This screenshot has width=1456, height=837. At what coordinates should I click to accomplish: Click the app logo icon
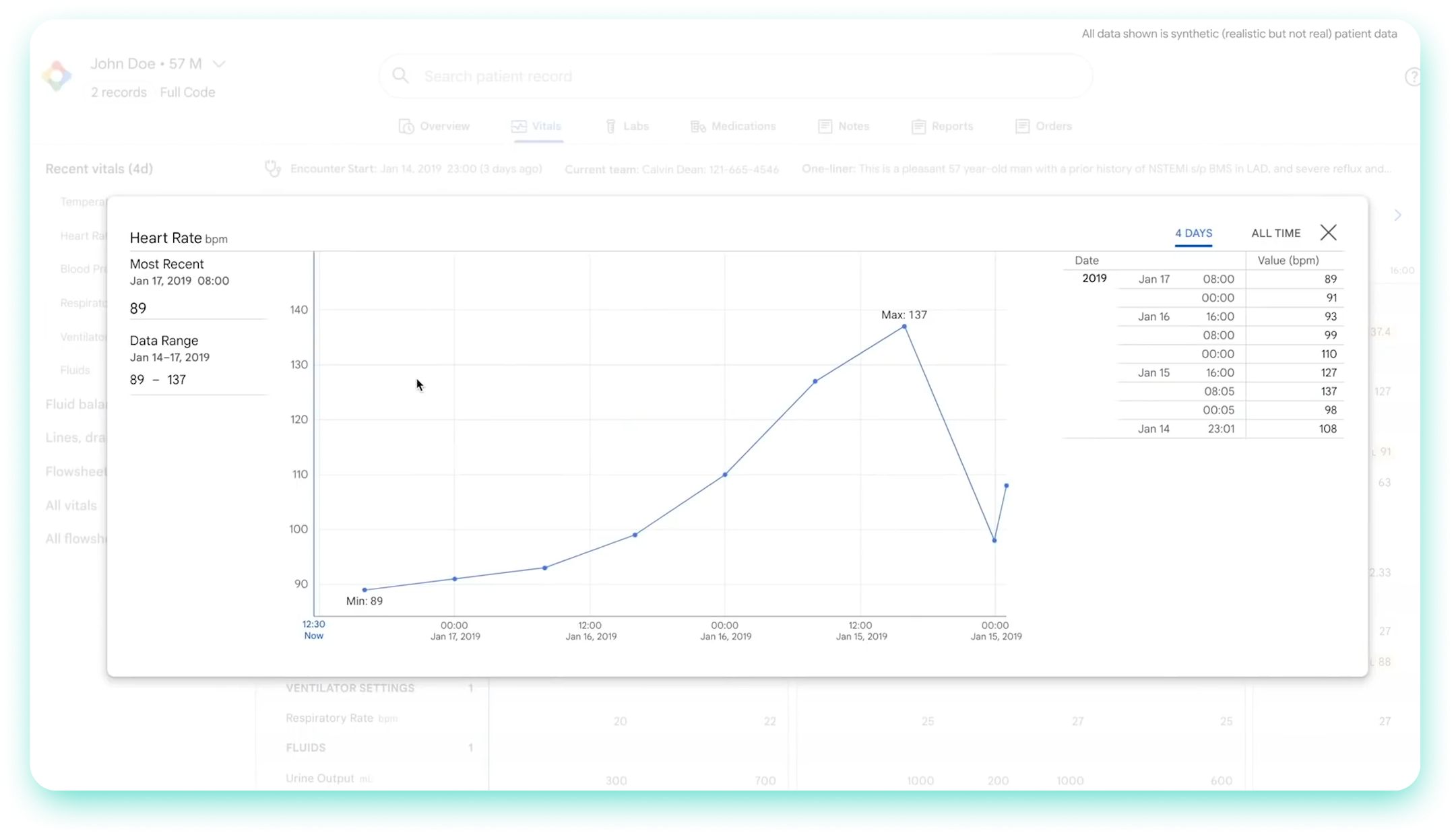pyautogui.click(x=57, y=76)
